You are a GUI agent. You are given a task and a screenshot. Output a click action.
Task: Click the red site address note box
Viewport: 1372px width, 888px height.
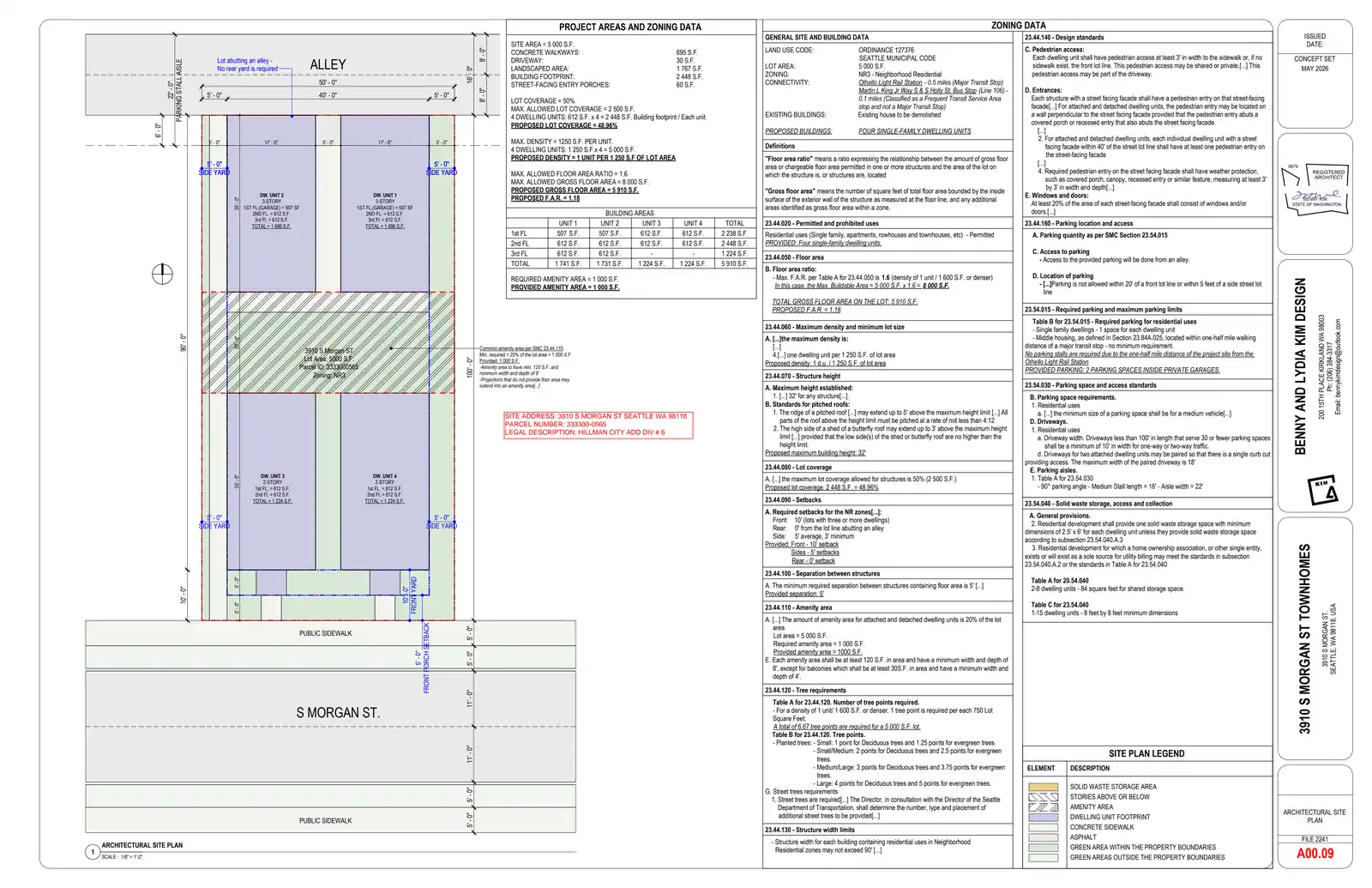coord(598,425)
